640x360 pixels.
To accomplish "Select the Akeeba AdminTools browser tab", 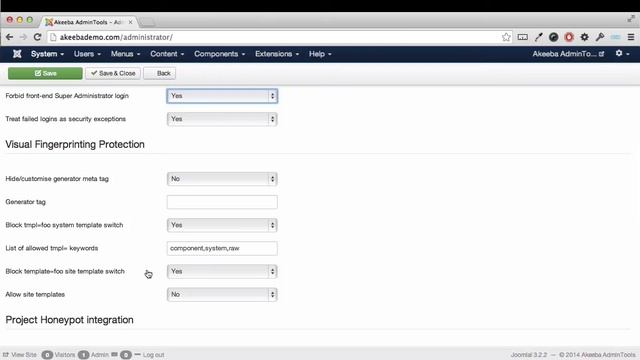I will pos(88,22).
